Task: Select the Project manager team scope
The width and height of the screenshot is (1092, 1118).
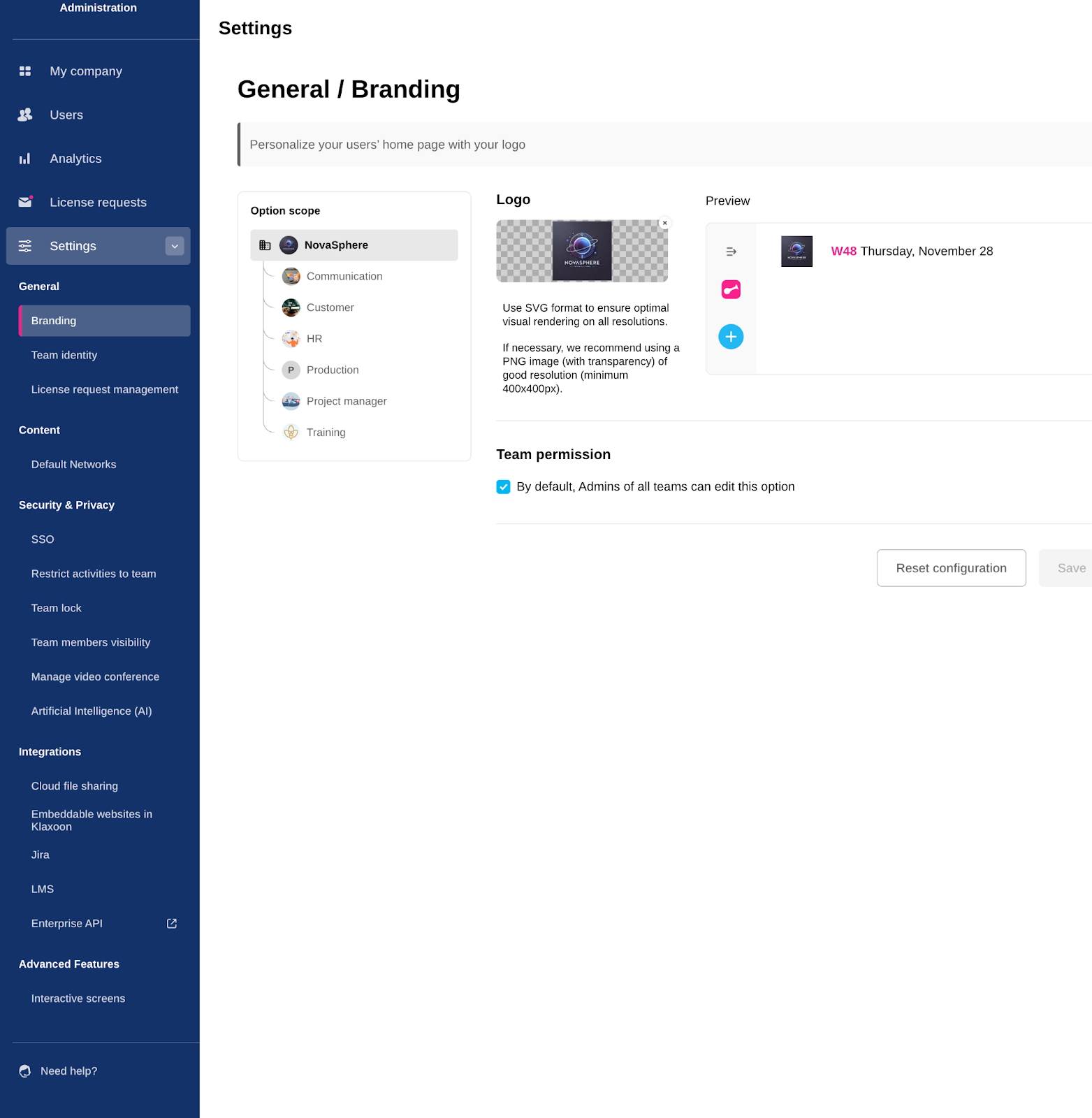Action: point(346,401)
